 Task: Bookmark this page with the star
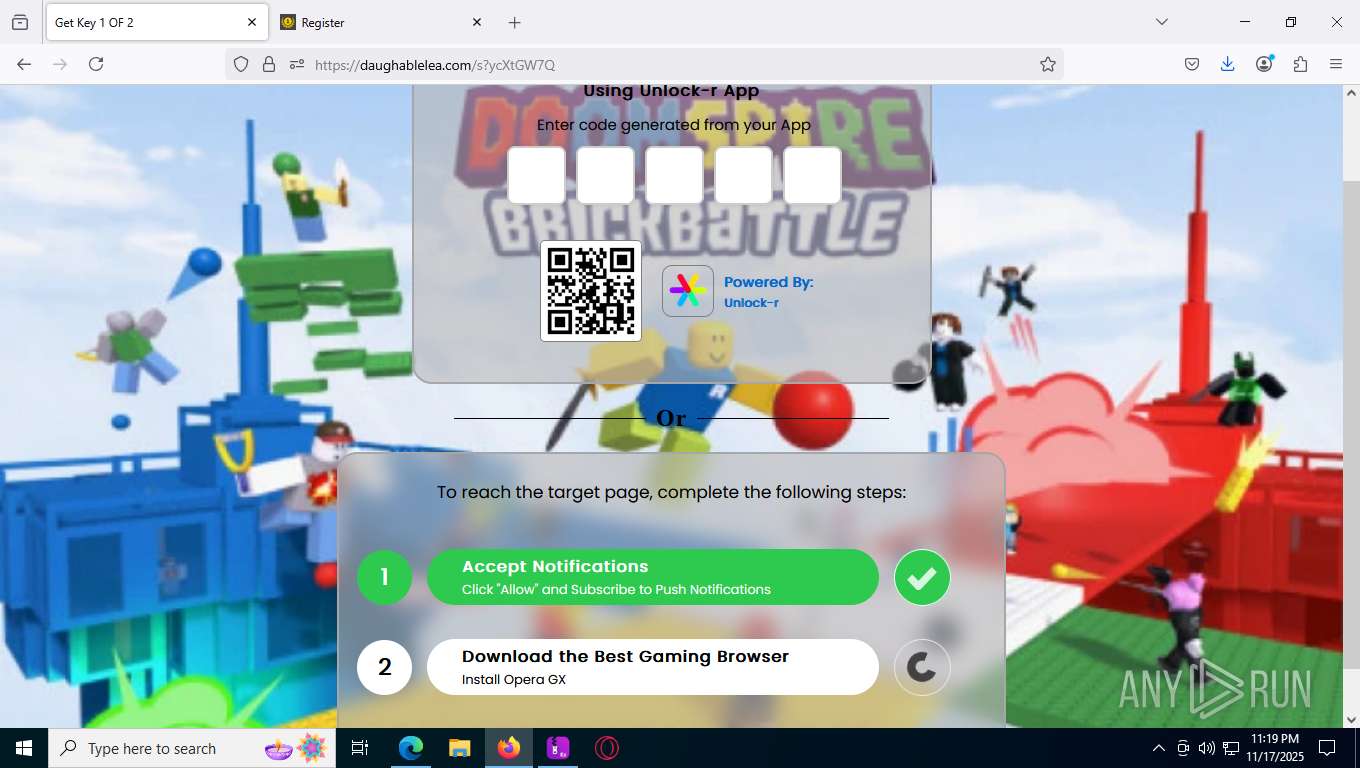[1048, 64]
